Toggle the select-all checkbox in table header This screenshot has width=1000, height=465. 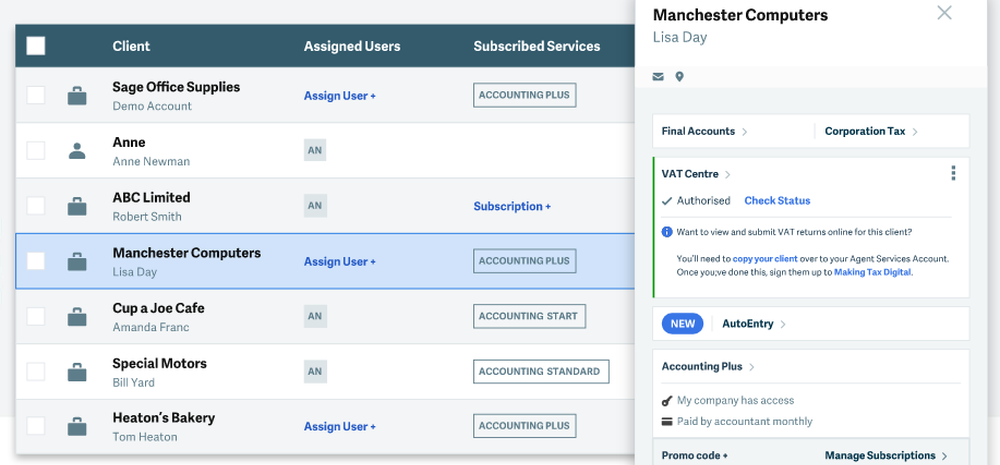coord(36,46)
